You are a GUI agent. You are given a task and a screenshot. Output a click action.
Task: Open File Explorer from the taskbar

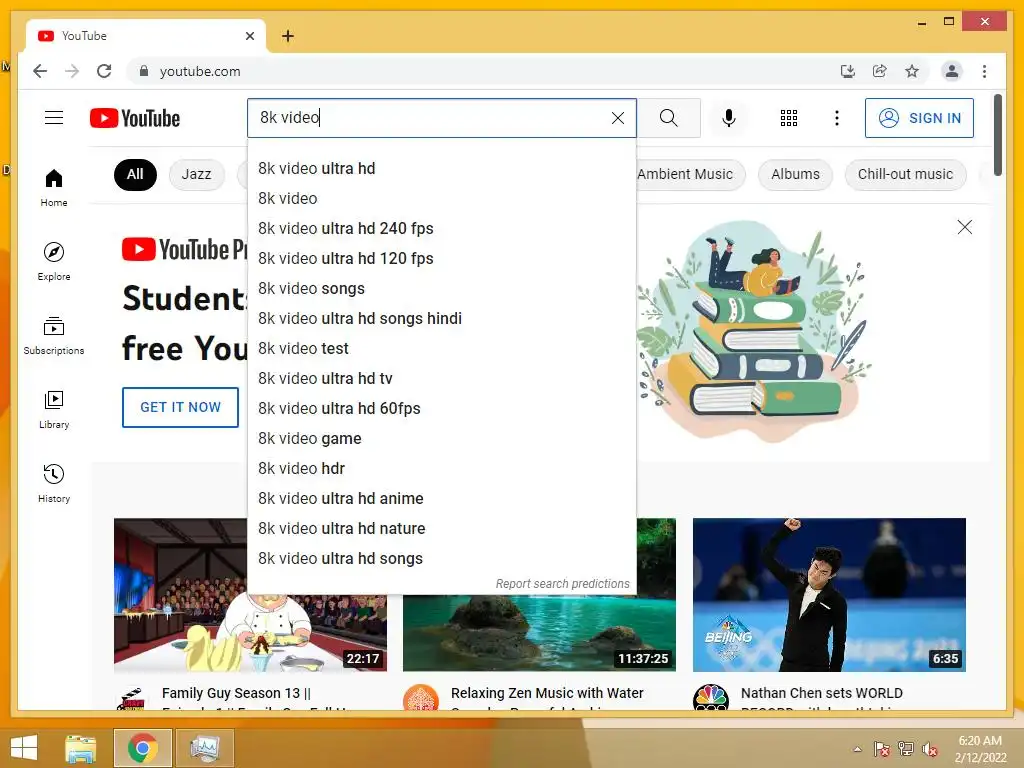[x=80, y=748]
